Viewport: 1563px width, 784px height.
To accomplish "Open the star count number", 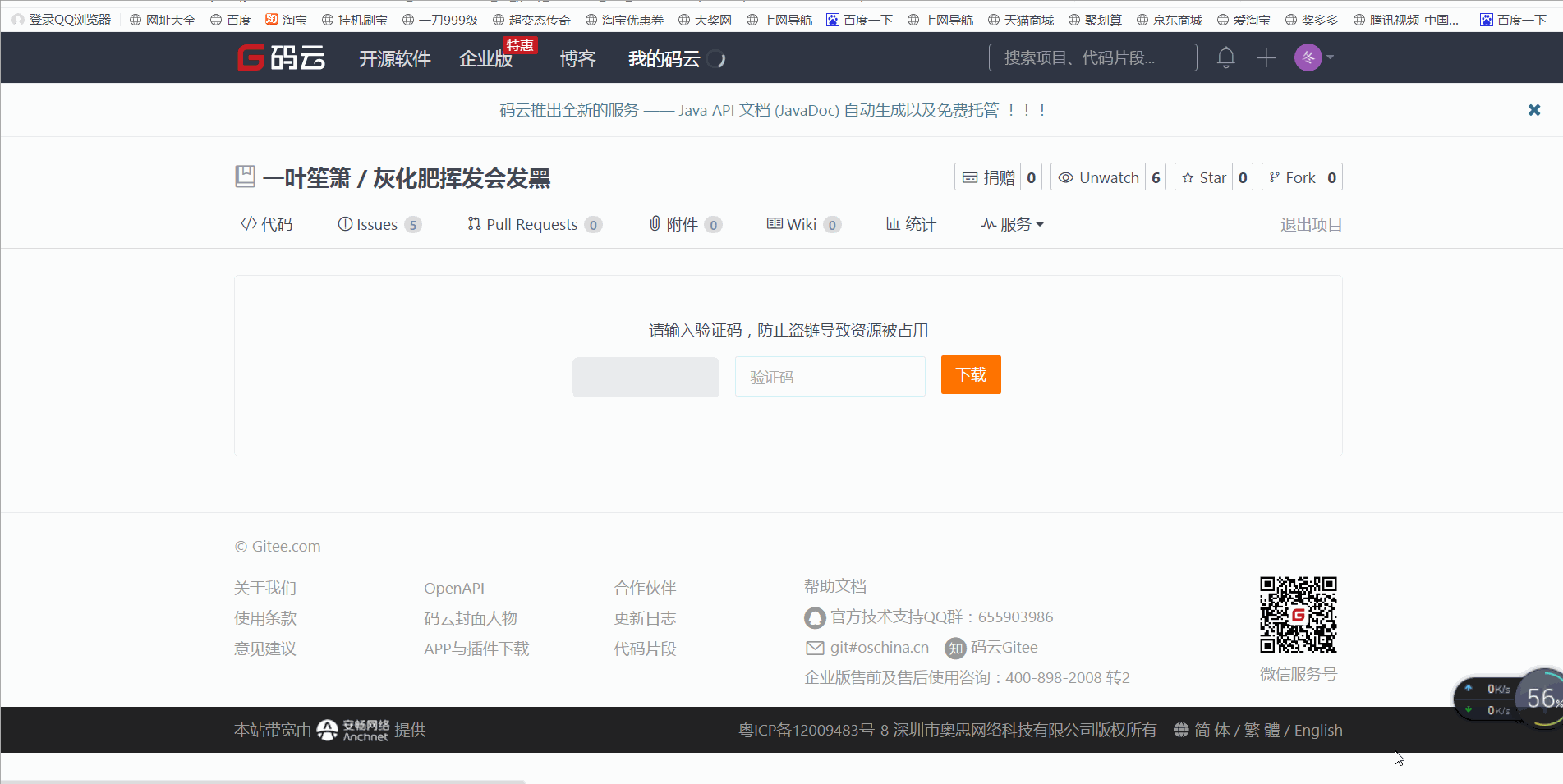I will [1243, 177].
